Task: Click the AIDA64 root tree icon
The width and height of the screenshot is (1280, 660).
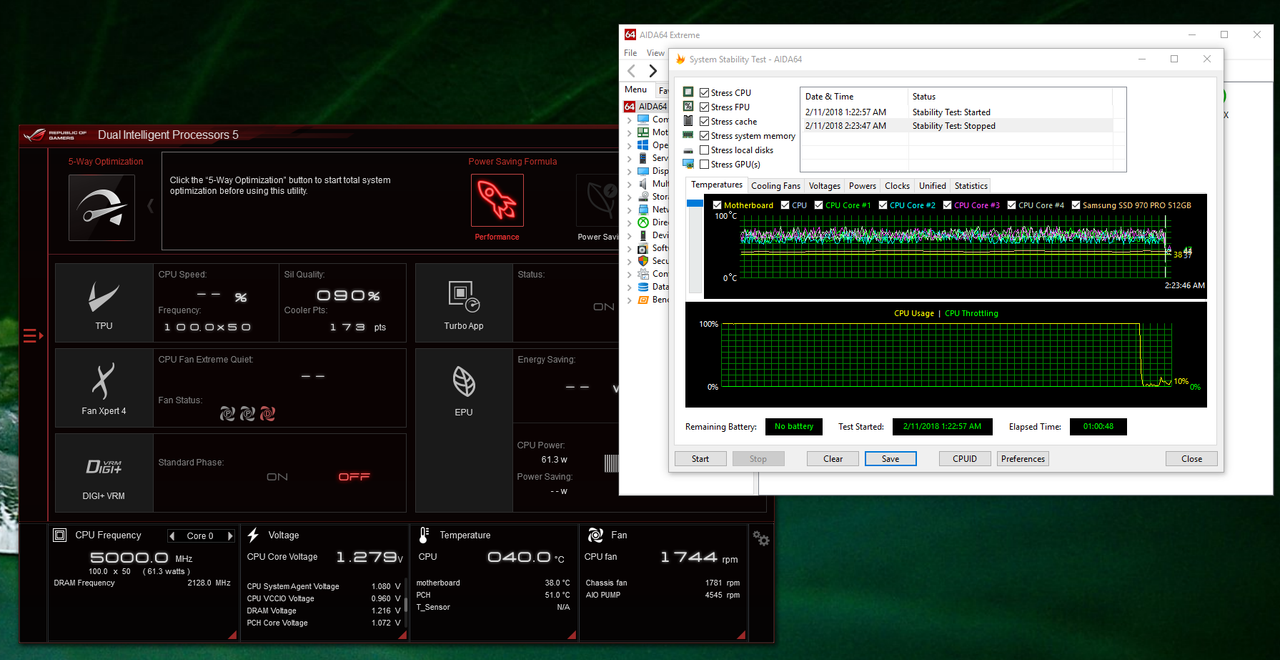Action: click(630, 106)
